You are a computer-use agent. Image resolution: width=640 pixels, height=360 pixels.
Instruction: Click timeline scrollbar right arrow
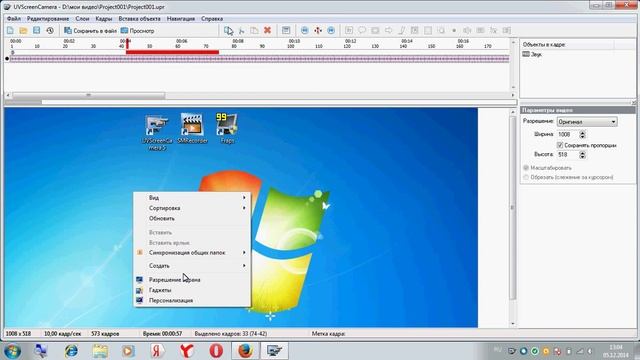click(513, 95)
